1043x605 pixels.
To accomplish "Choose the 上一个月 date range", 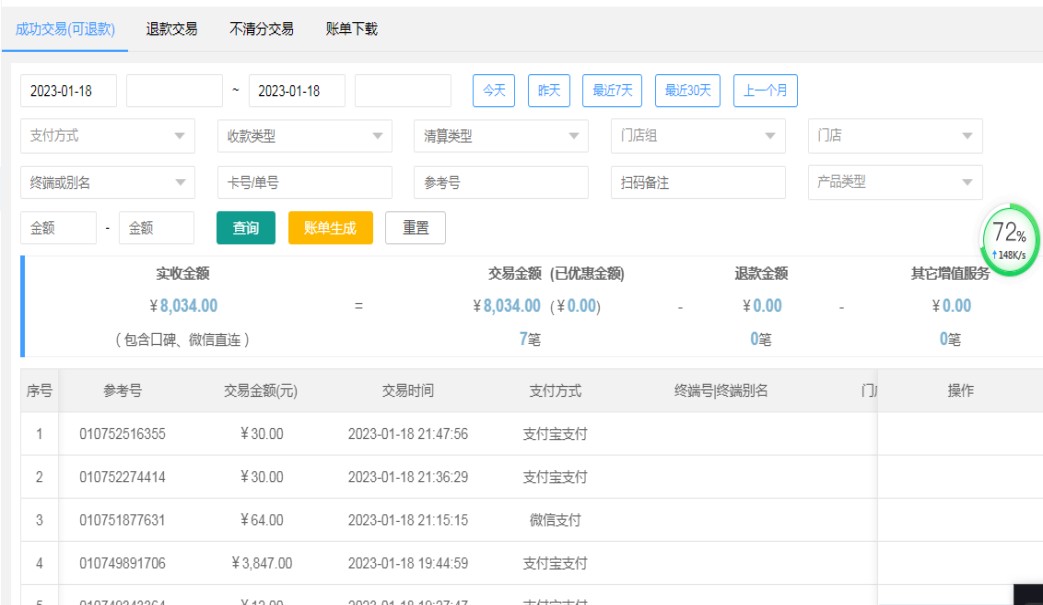I will click(765, 90).
